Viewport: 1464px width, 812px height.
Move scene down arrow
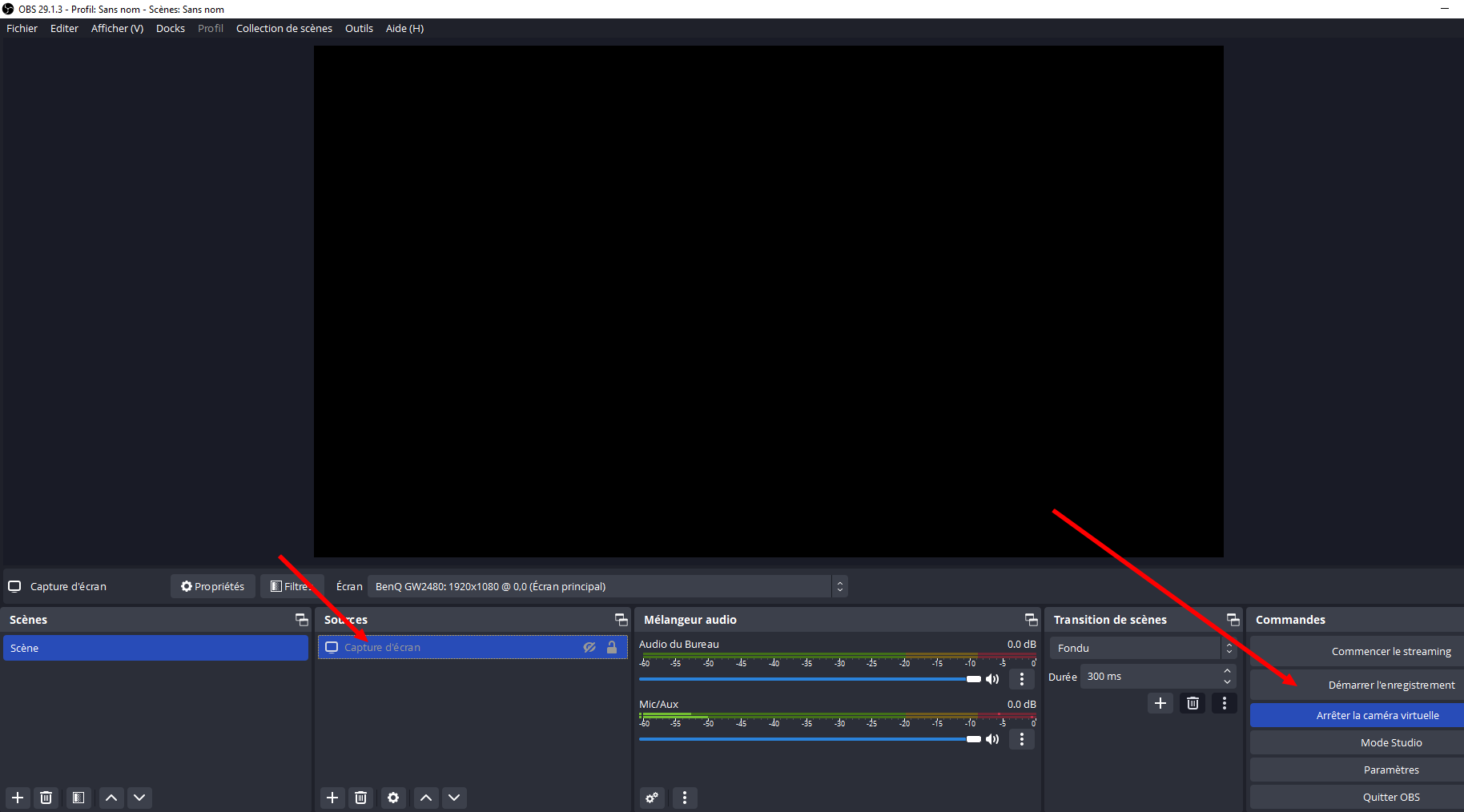[x=139, y=798]
